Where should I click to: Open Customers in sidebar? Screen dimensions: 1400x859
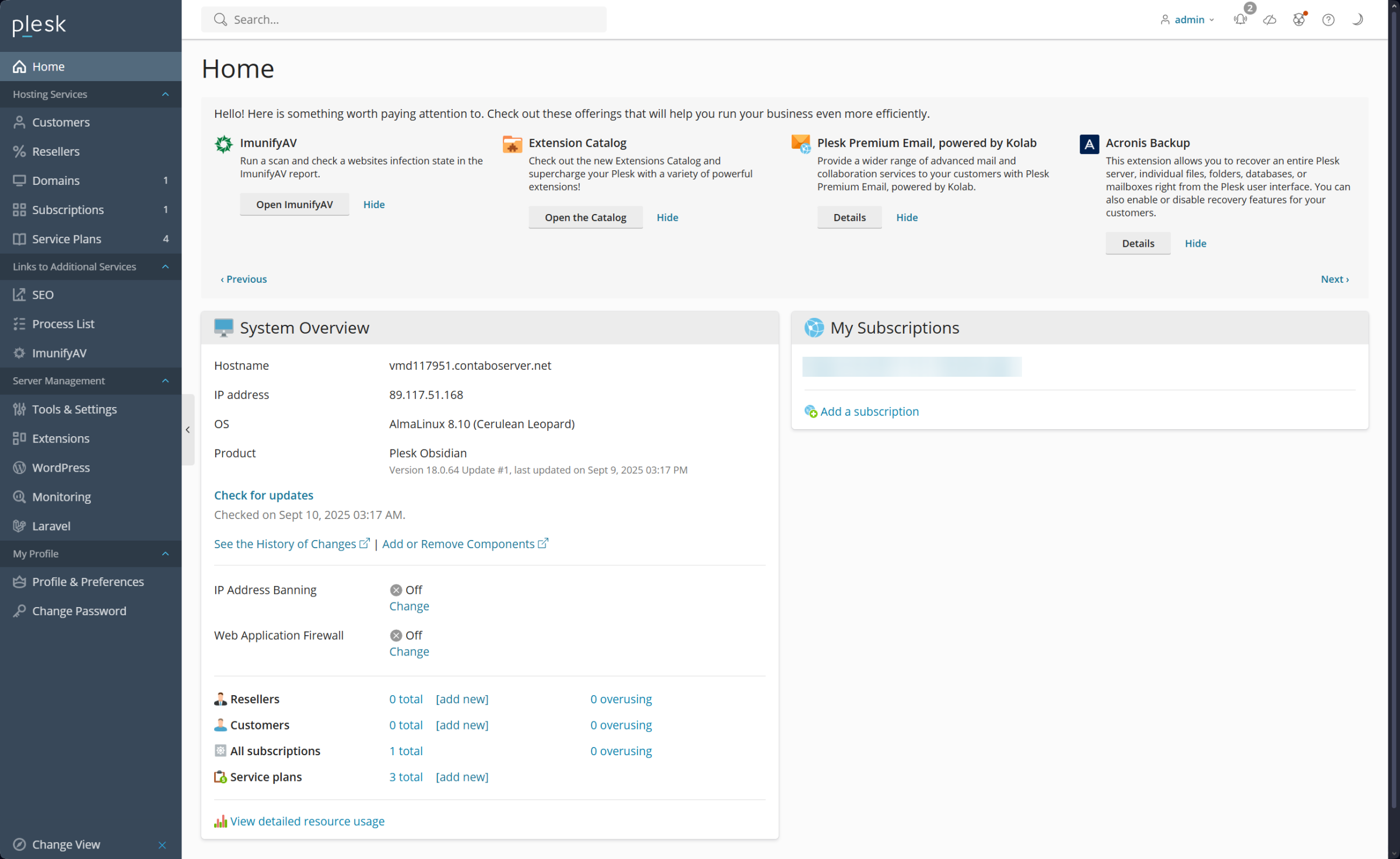90,122
